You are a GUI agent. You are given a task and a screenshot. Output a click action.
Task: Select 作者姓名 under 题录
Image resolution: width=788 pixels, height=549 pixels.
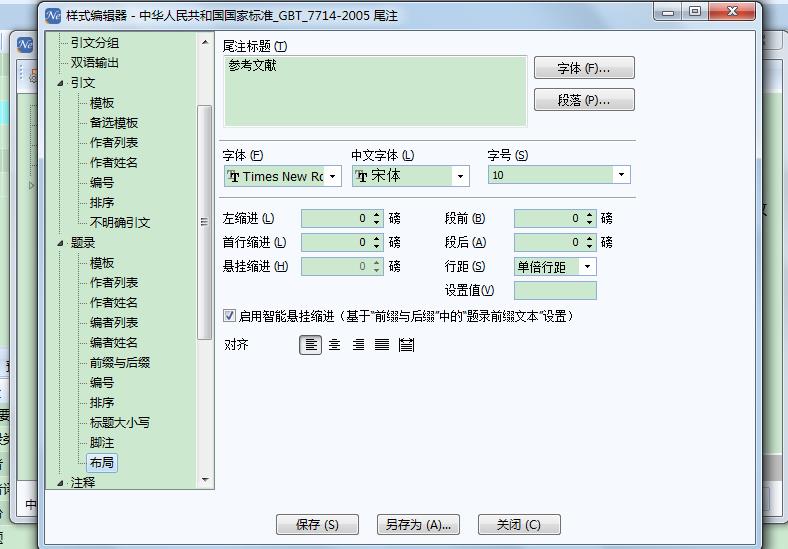pyautogui.click(x=114, y=303)
